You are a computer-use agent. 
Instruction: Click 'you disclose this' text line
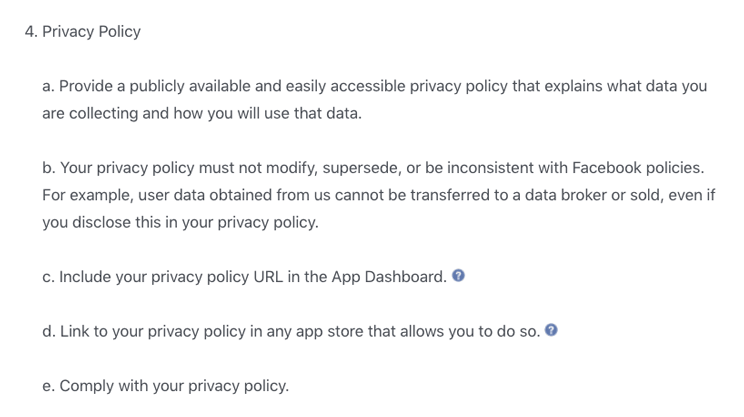101,222
